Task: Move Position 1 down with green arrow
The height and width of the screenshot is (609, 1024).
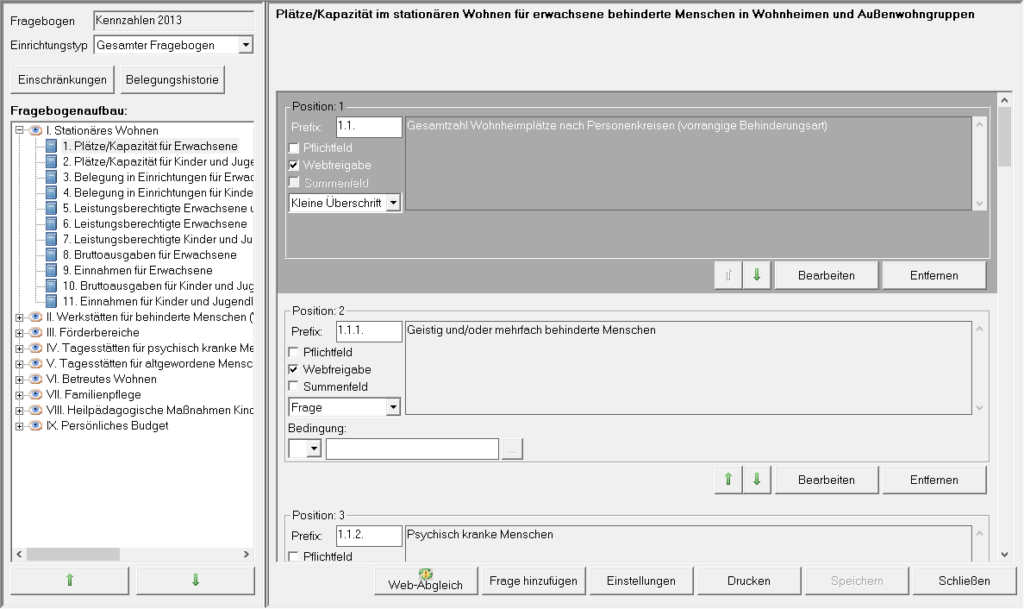Action: 756,275
